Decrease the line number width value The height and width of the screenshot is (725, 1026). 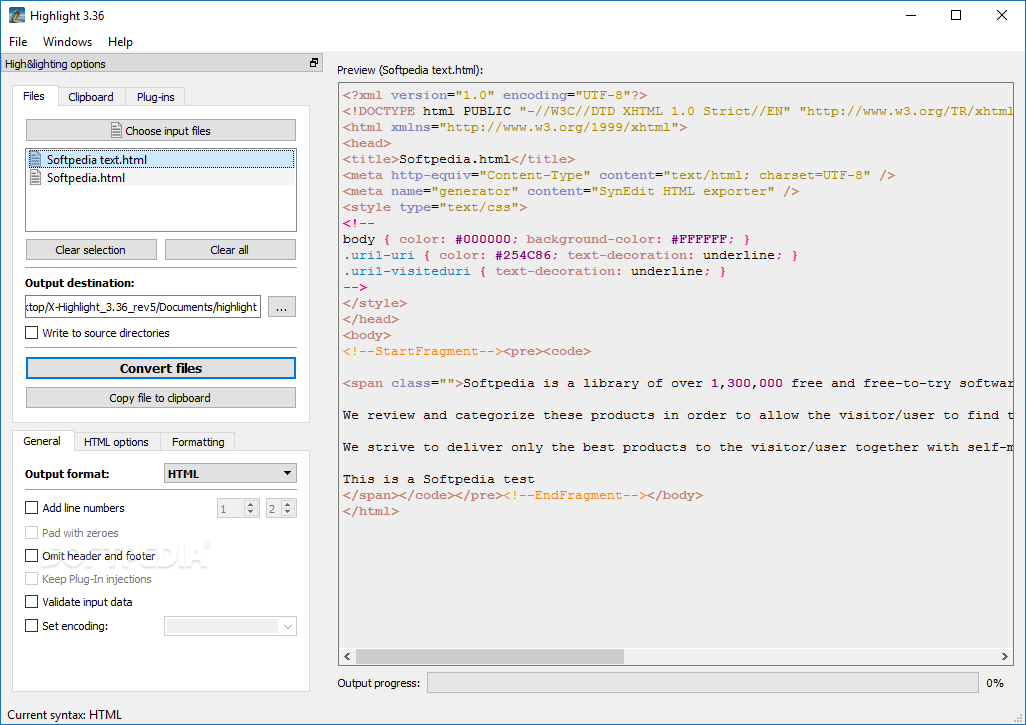point(288,512)
